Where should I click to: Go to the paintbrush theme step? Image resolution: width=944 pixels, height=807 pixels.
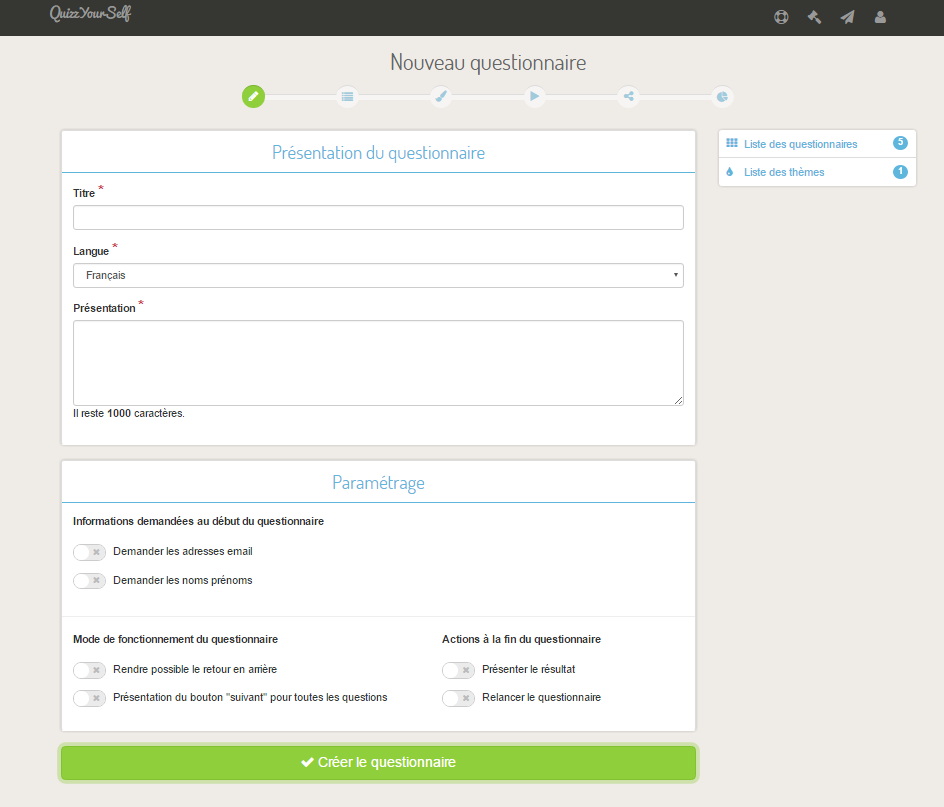click(x=441, y=97)
